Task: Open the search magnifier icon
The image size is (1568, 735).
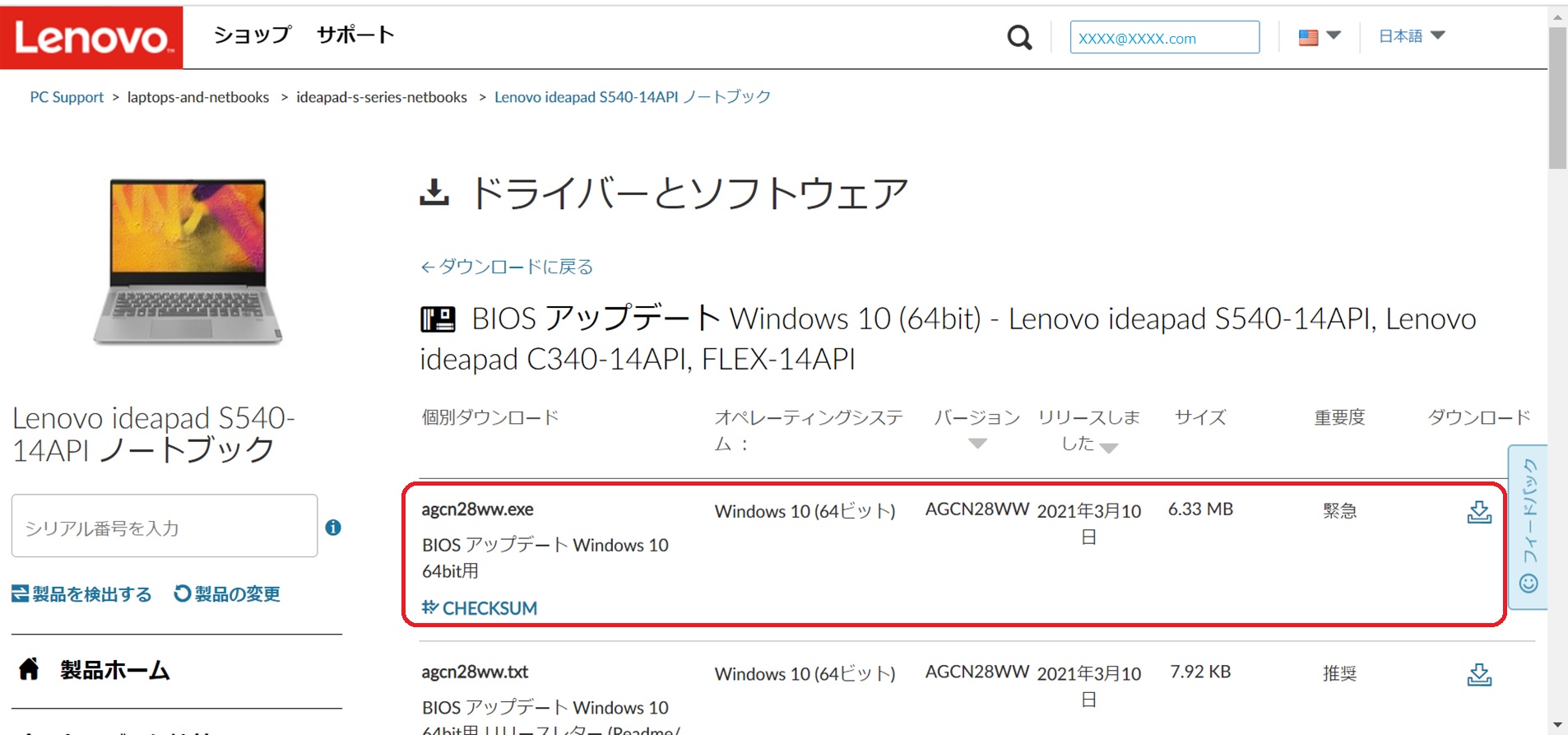Action: pos(1019,37)
